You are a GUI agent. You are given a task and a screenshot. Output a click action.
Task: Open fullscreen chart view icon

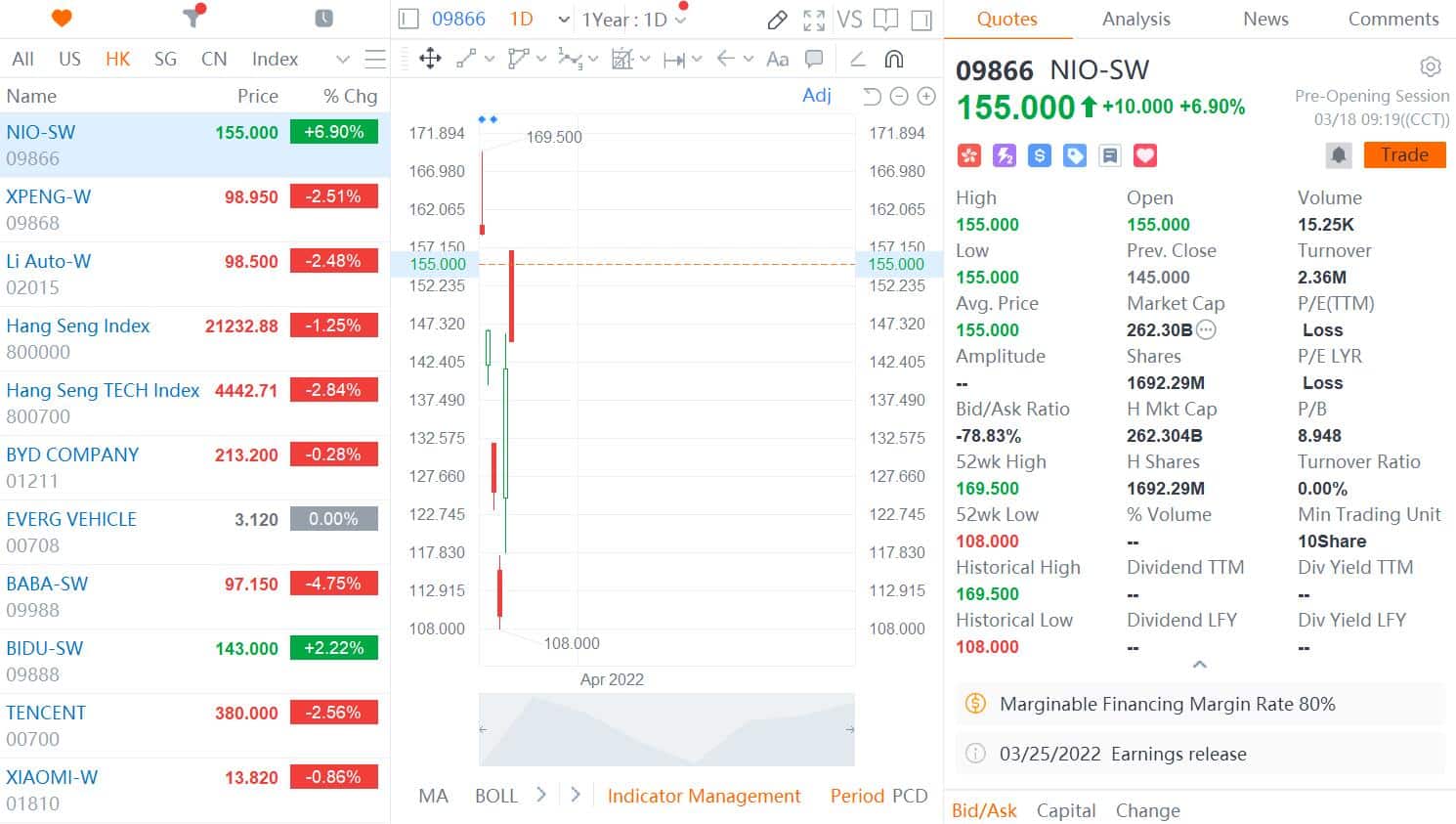(x=815, y=20)
